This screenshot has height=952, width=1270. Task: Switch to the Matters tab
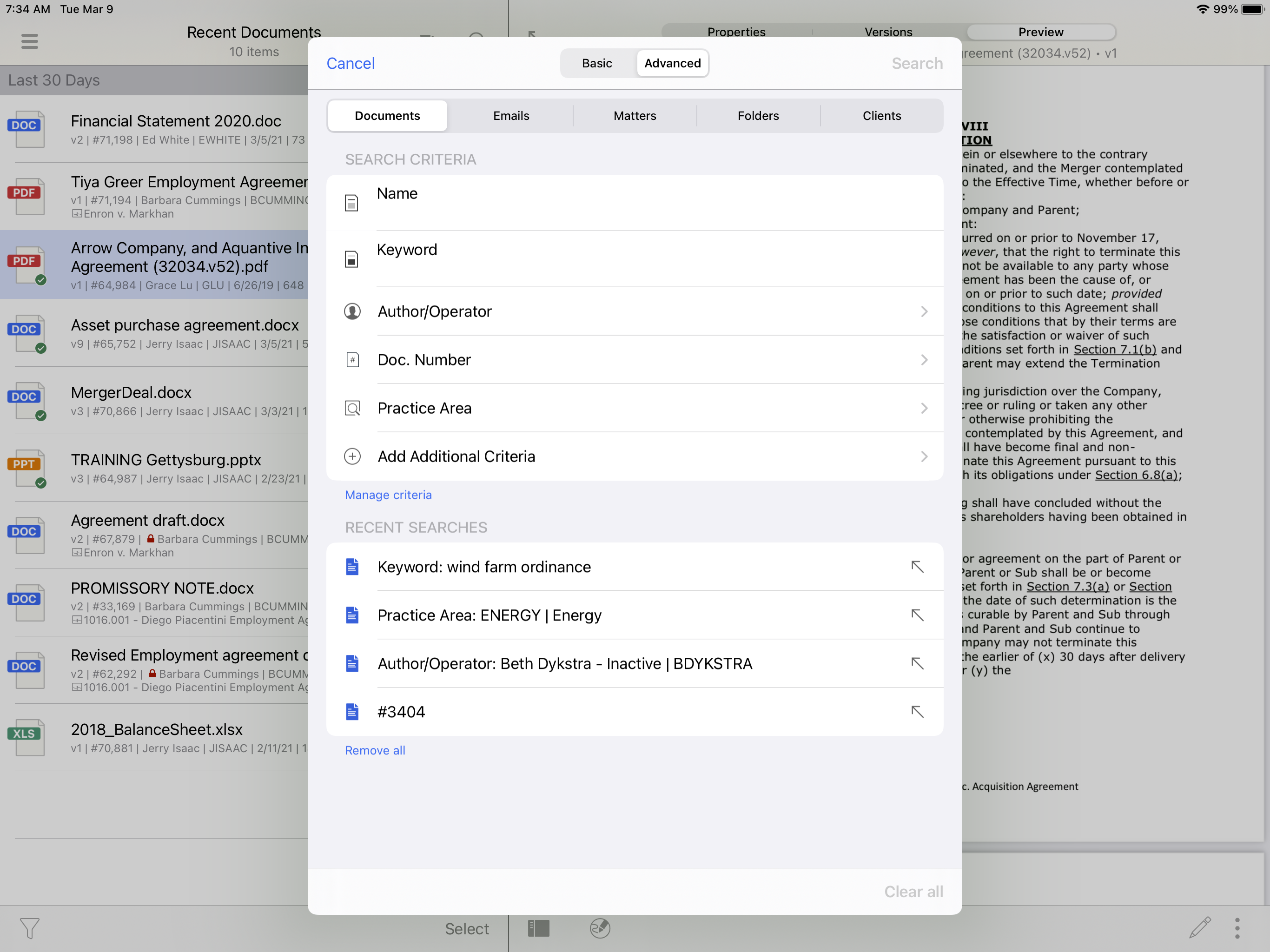point(635,116)
